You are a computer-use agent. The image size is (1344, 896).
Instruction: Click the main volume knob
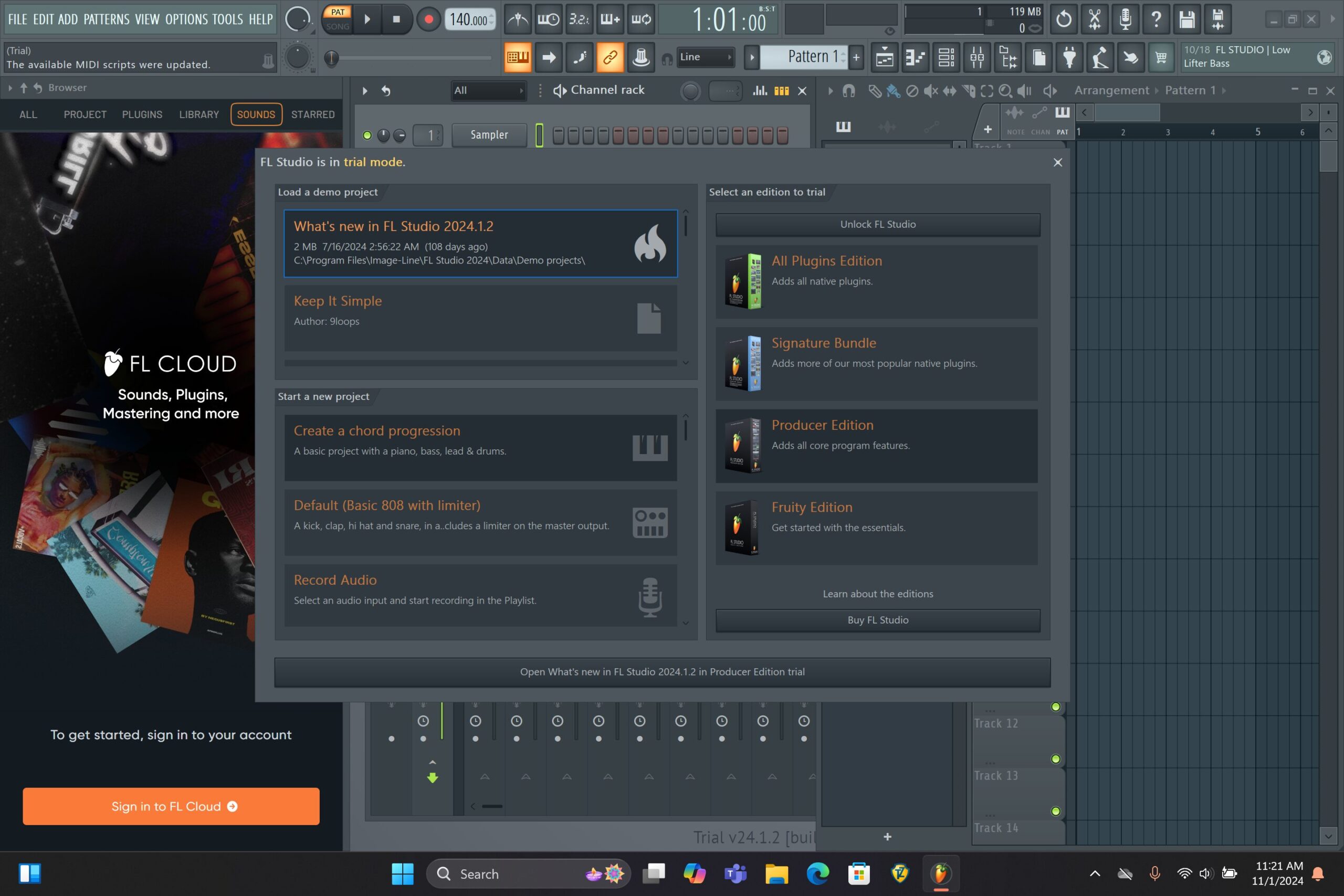(298, 19)
